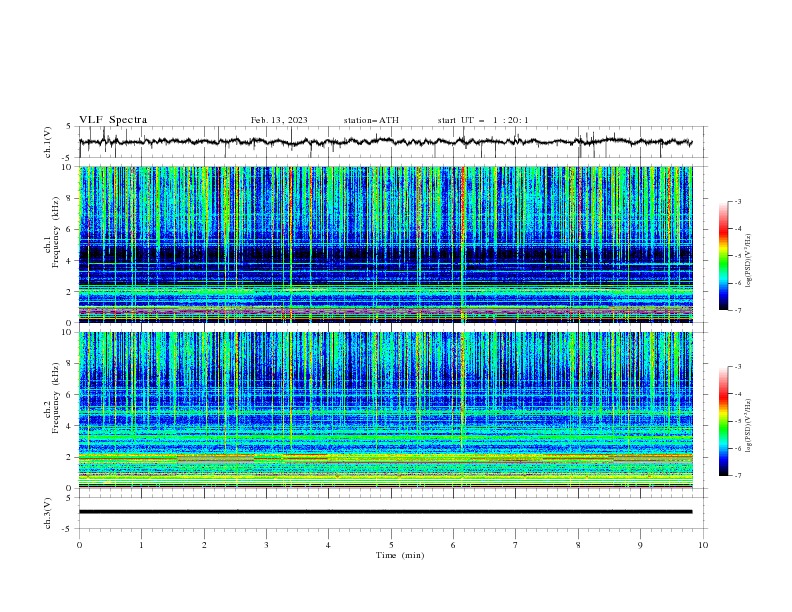Click the time axis tick label "5"
792x612 pixels.
(x=391, y=545)
